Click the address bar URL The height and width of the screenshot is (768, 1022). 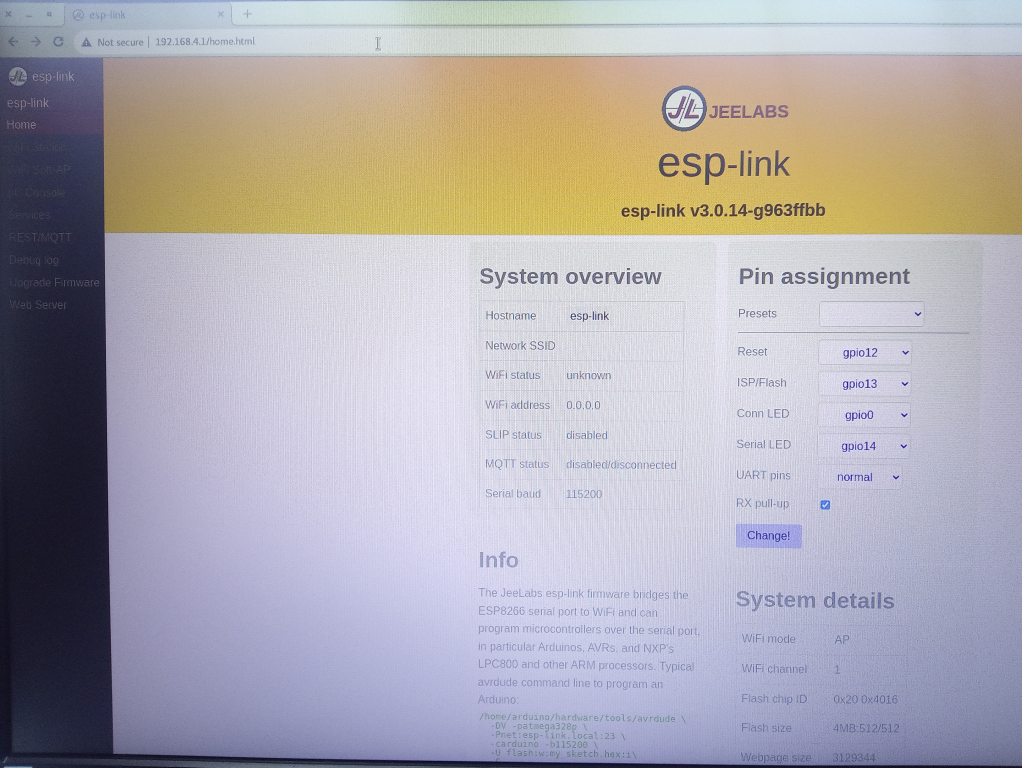click(205, 42)
